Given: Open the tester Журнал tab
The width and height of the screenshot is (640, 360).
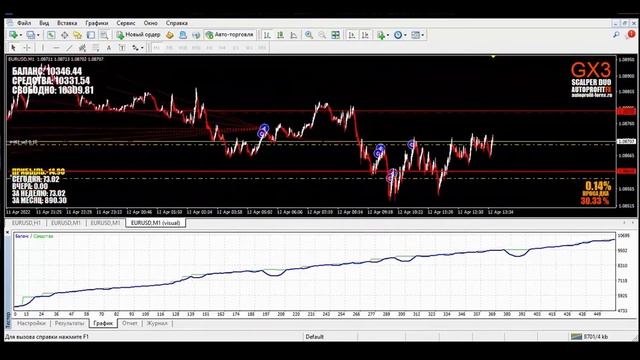Looking at the screenshot, I should [157, 323].
